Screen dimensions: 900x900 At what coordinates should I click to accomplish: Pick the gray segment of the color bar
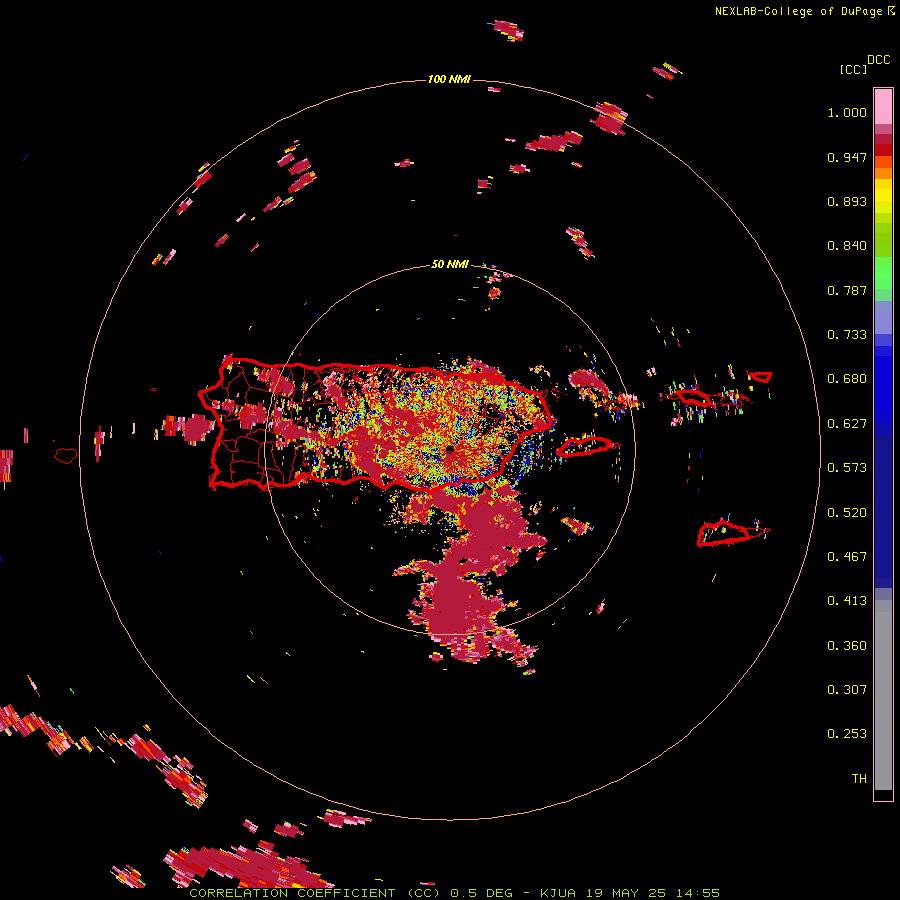click(883, 695)
